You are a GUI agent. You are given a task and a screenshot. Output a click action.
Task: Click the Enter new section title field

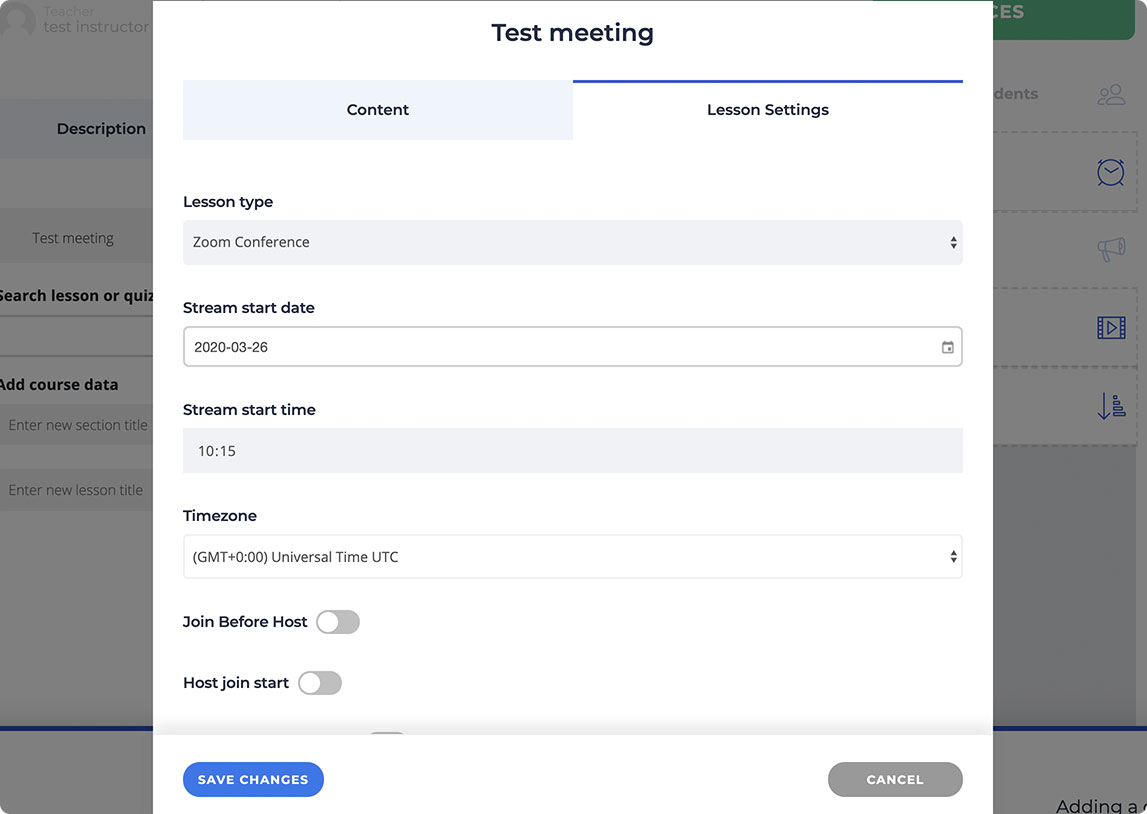point(78,425)
